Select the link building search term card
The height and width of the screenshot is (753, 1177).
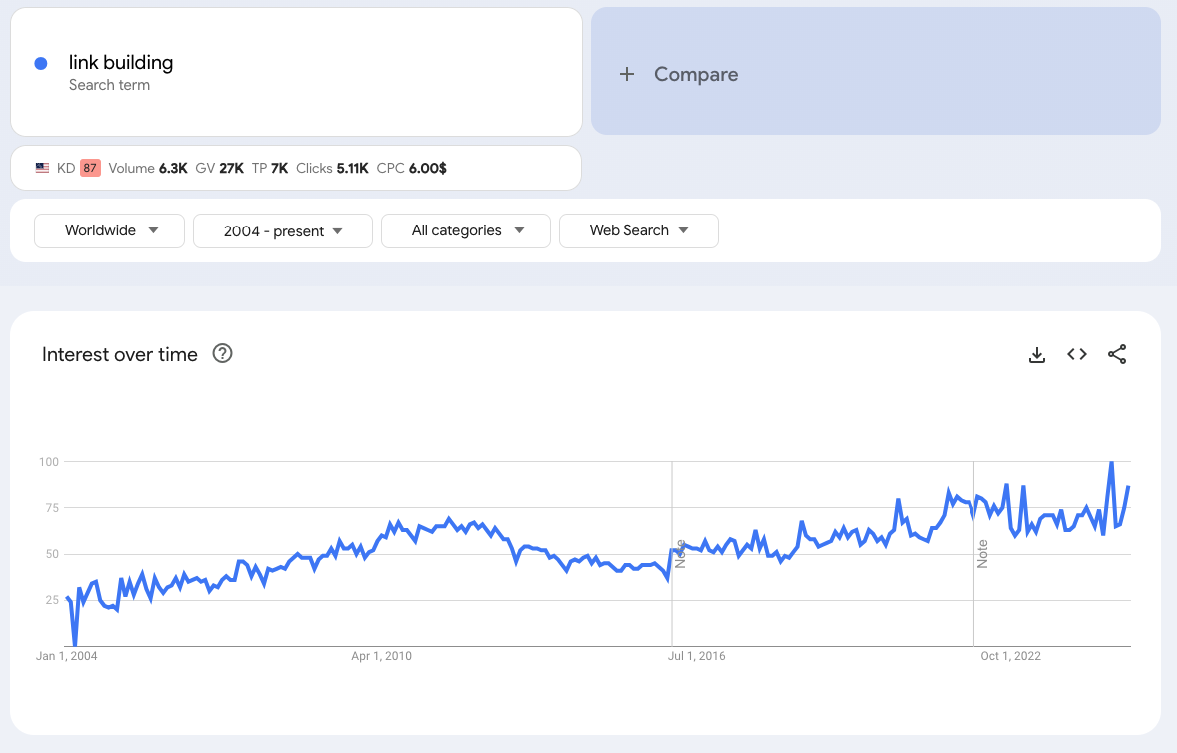(296, 71)
